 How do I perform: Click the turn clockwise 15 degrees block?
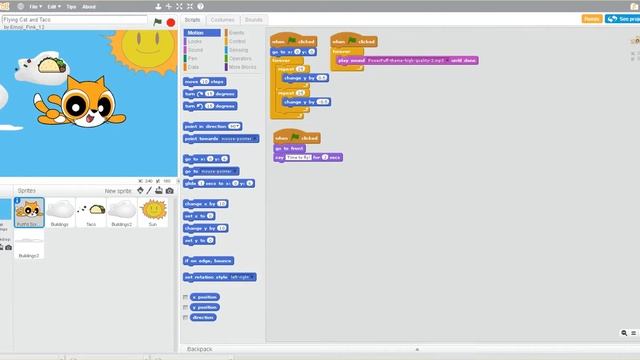point(210,94)
